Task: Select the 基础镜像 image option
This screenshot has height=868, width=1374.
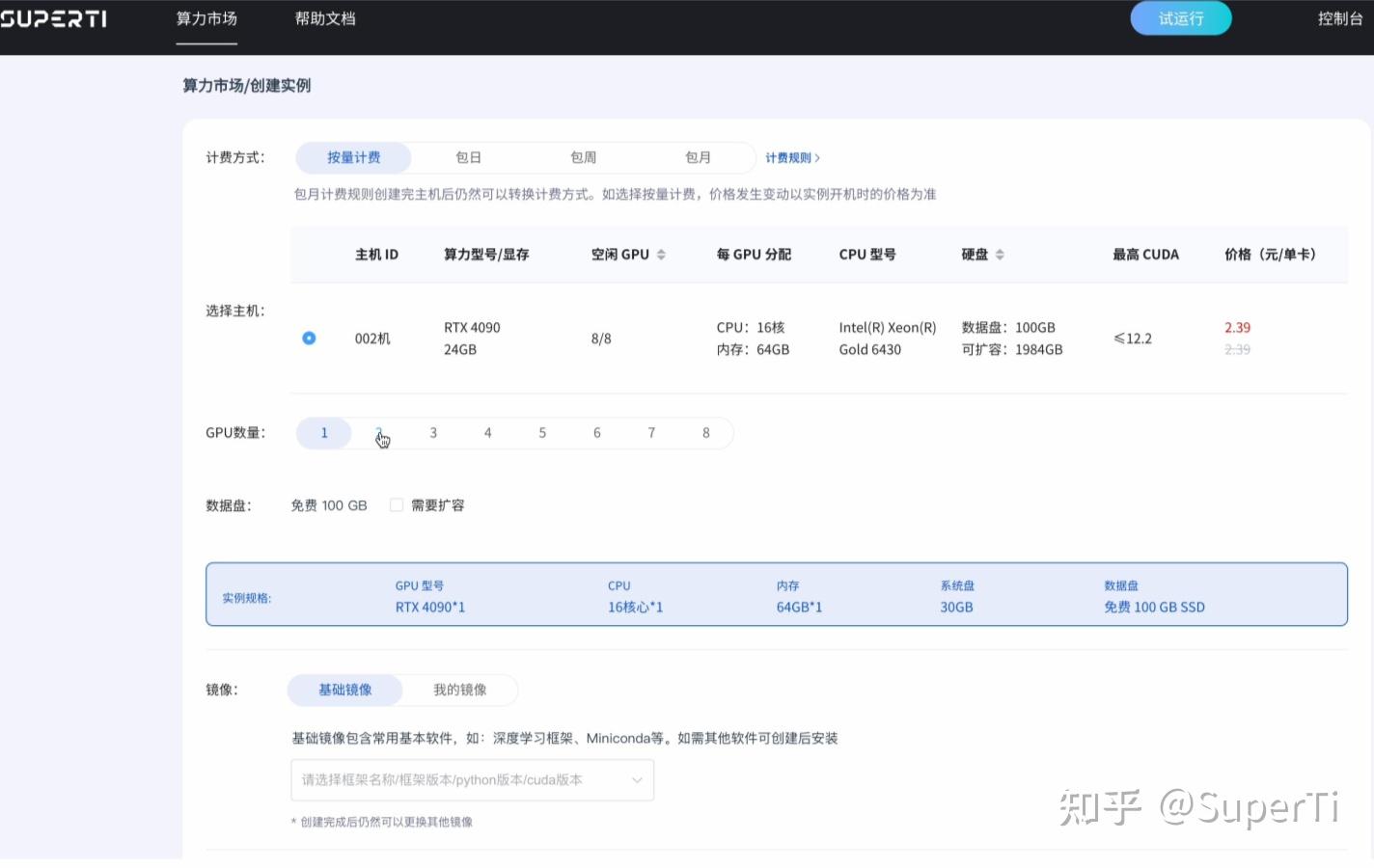Action: [x=344, y=690]
